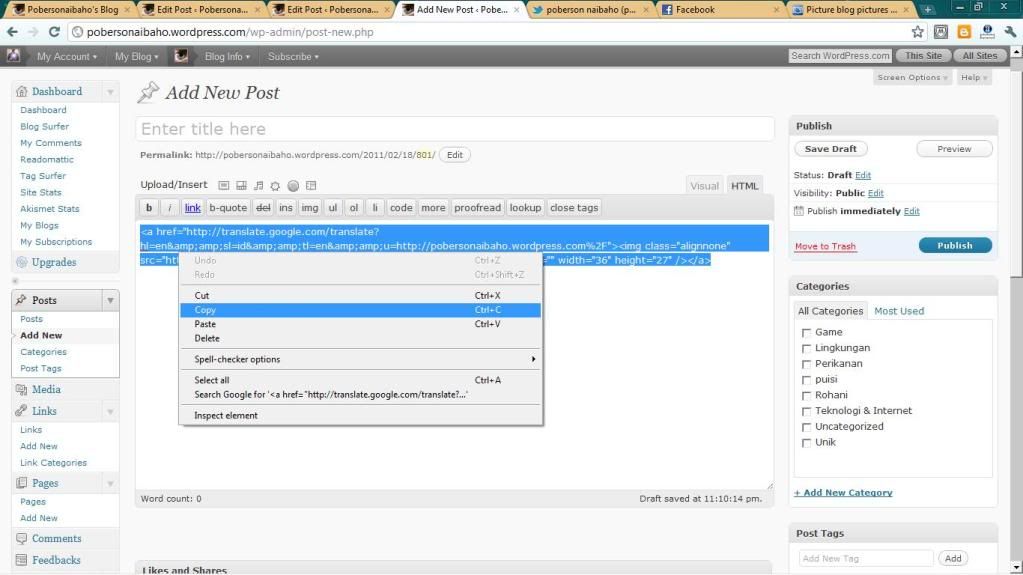
Task: Click the Blogger extension icon in toolbar
Action: point(964,32)
